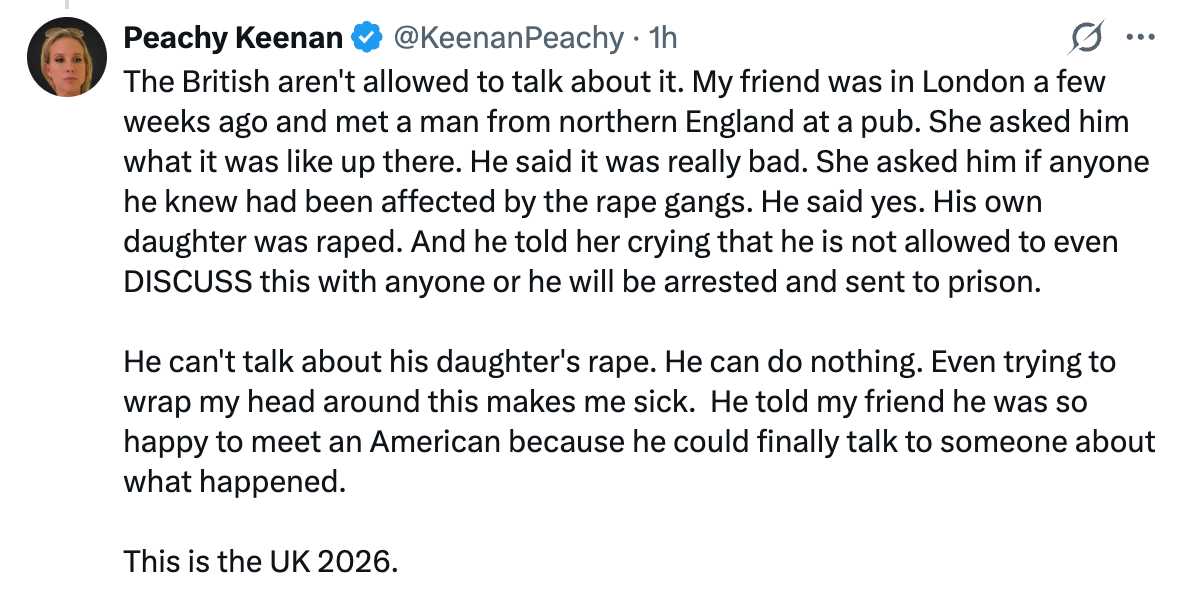Open Peachy Keenan's profile picture

coord(67,57)
